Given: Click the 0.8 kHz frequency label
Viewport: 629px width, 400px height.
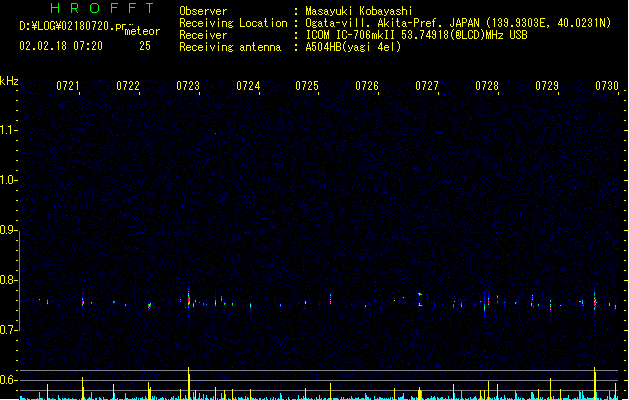Looking at the screenshot, I should 8,280.
